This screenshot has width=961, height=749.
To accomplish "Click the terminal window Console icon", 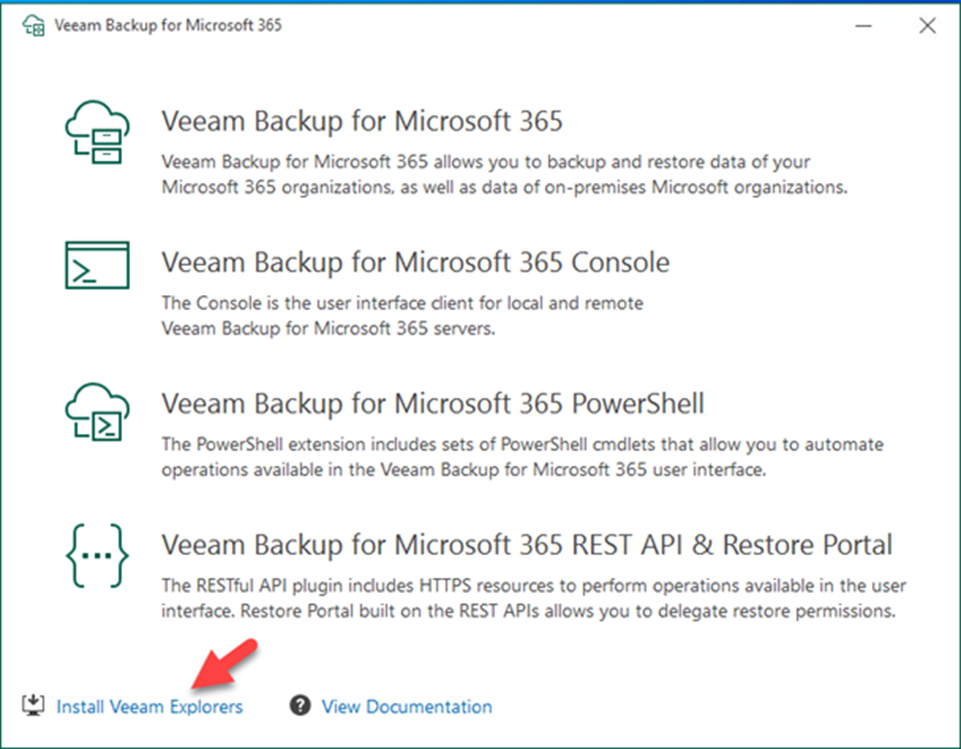I will coord(97,265).
